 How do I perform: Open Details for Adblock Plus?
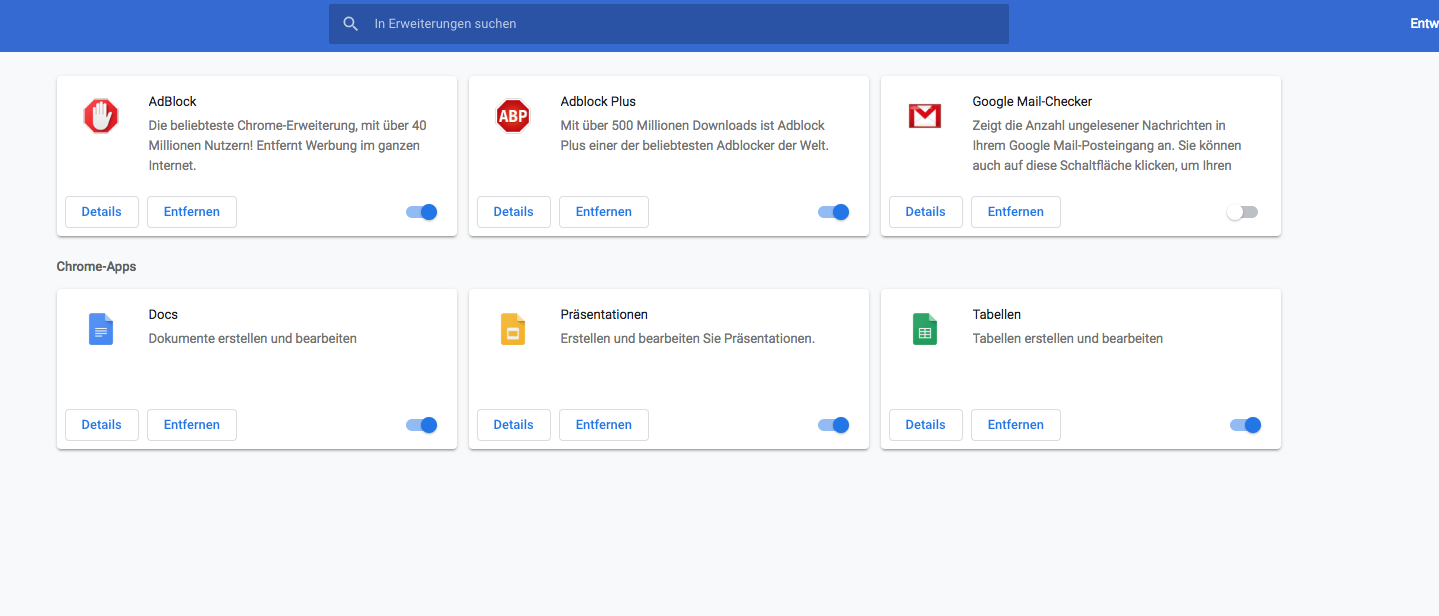[x=514, y=212]
